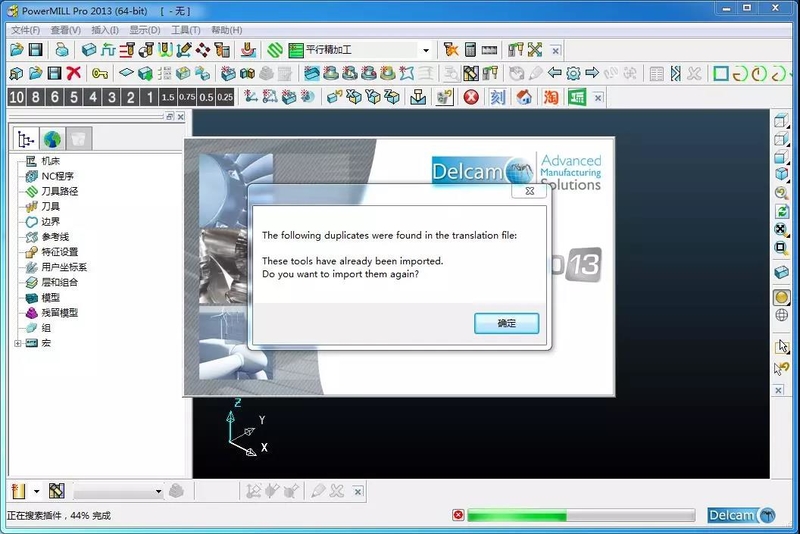Open the 文件(F) menu
The image size is (800, 534).
point(25,30)
